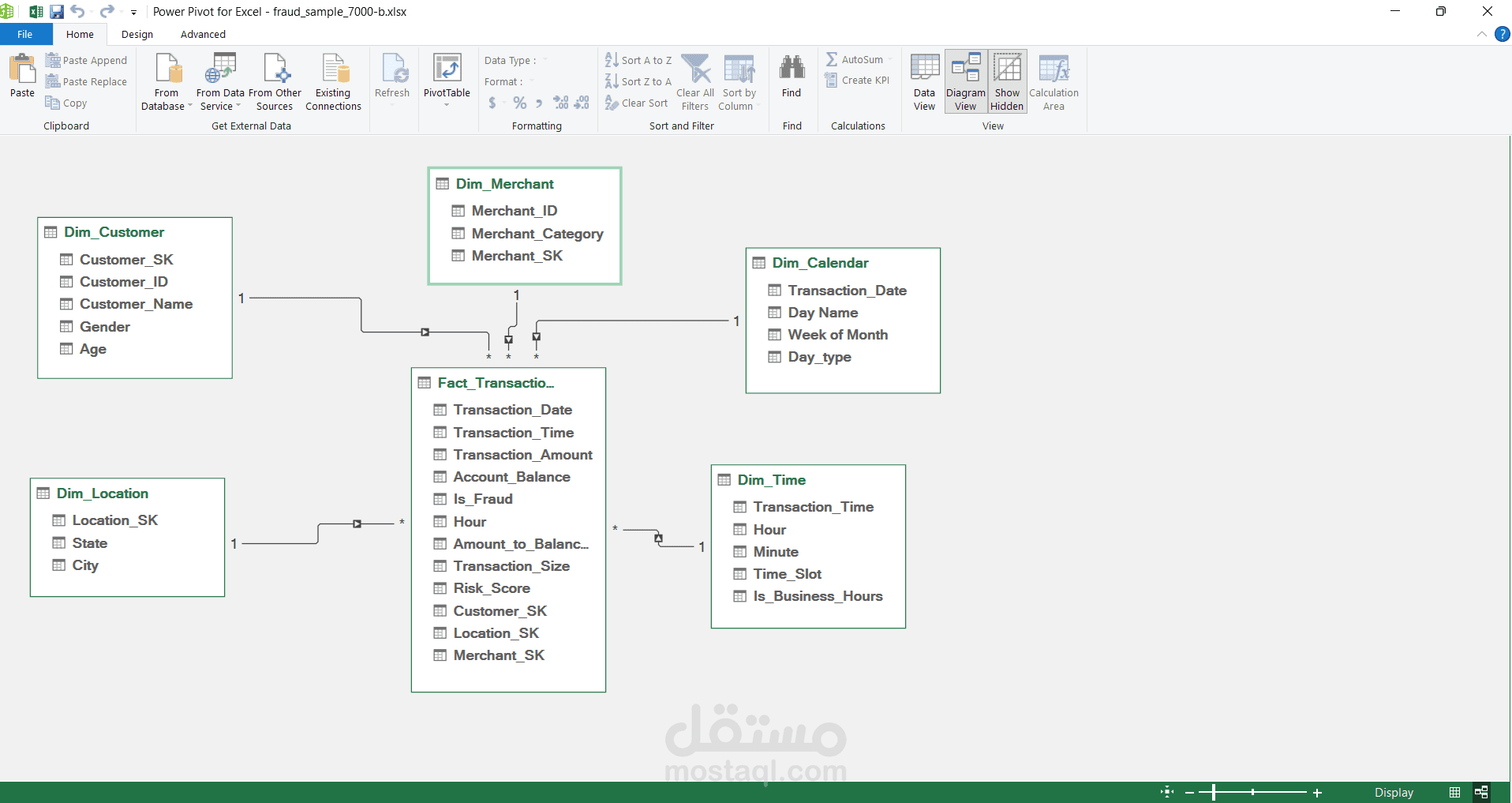
Task: Zoom out with the minus button
Action: point(1190,793)
